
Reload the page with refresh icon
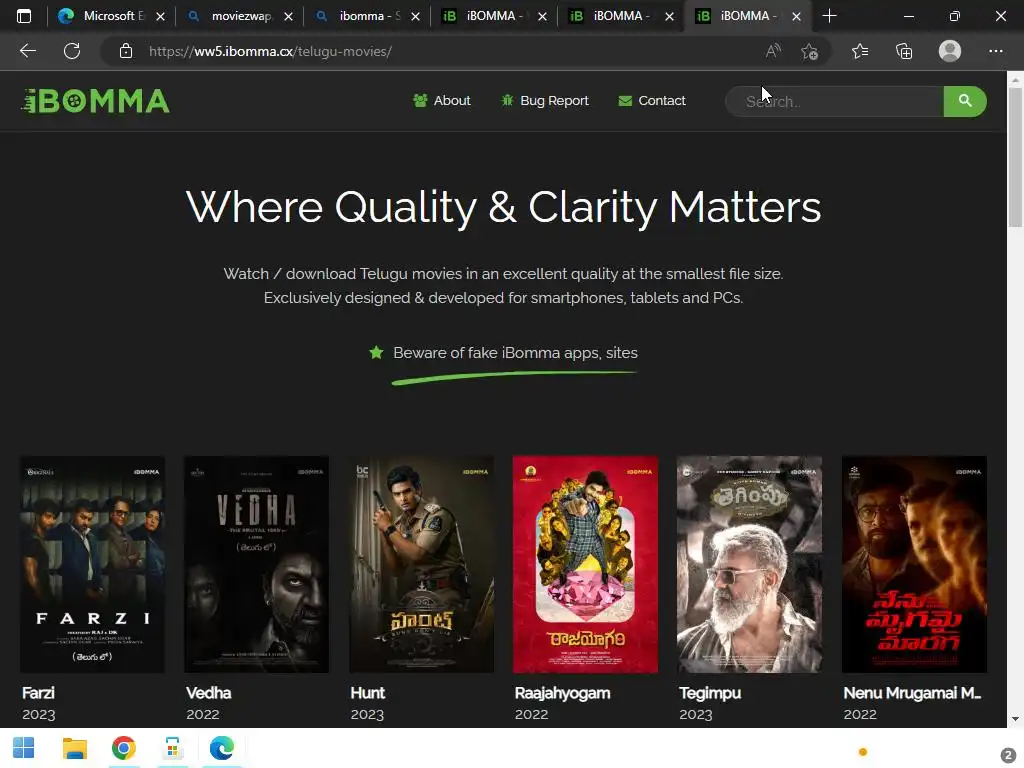point(72,51)
